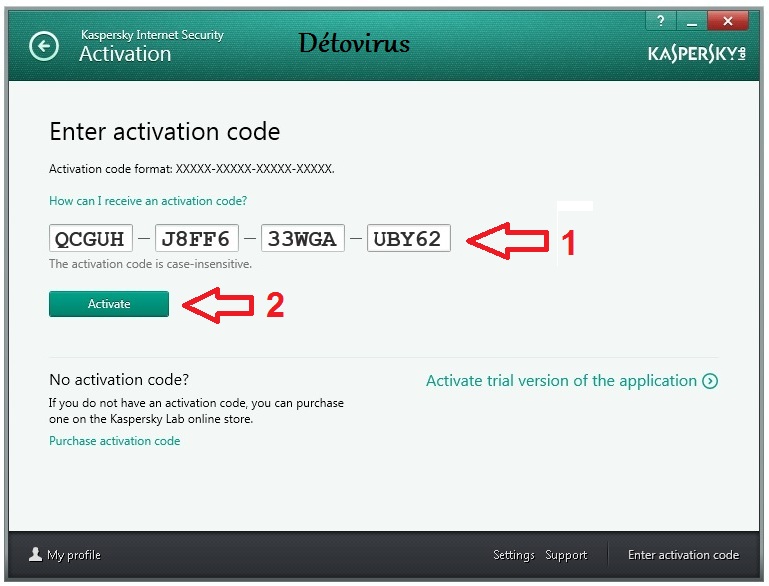769x586 pixels.
Task: Close the Kaspersky activation window
Action: click(x=728, y=21)
